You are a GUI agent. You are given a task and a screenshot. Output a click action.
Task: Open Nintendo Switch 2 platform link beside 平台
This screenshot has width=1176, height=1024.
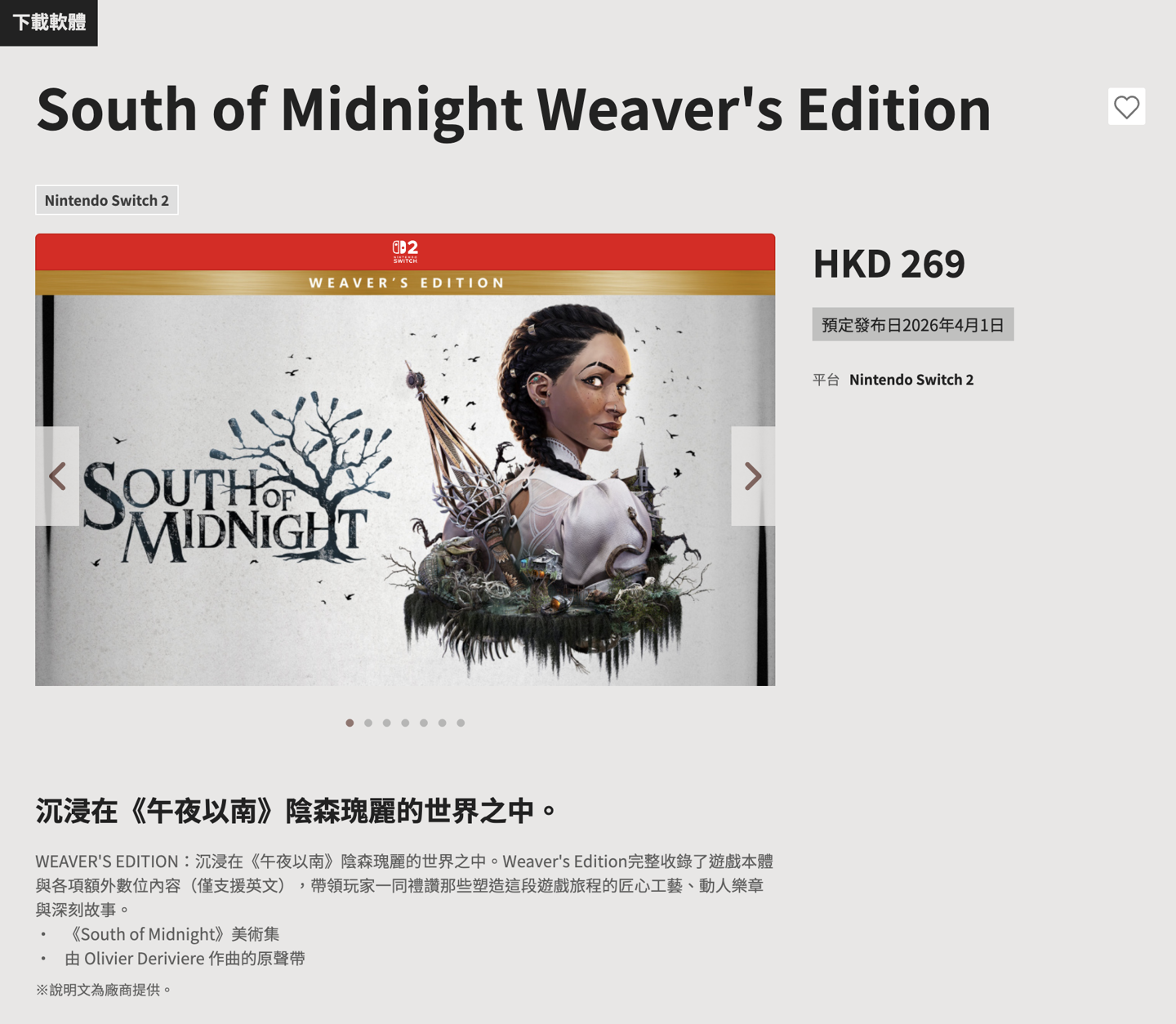coord(911,380)
